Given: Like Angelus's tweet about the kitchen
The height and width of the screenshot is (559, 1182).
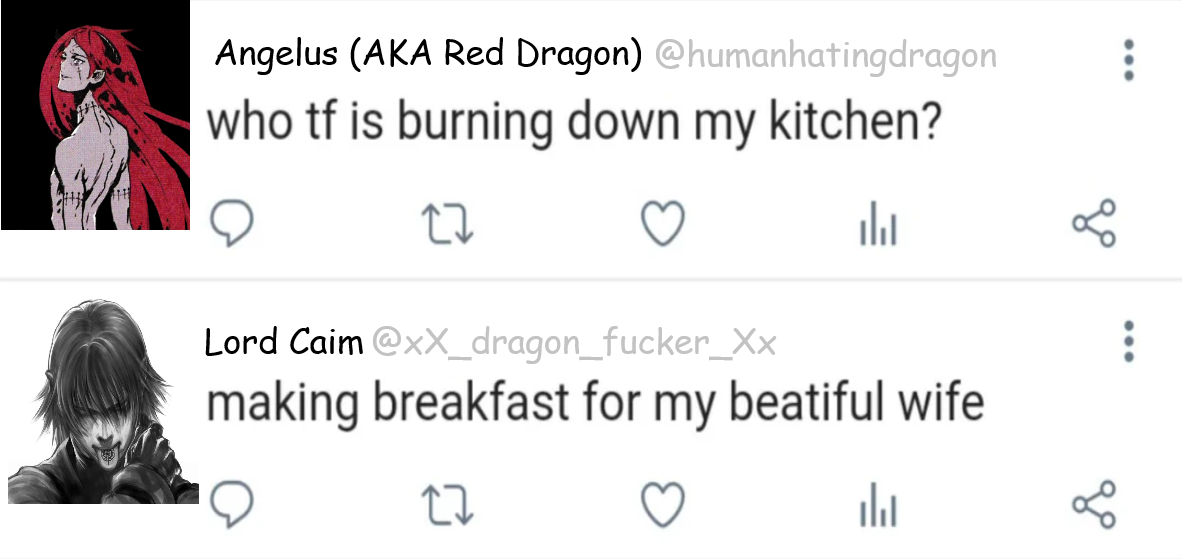Looking at the screenshot, I should tap(662, 224).
